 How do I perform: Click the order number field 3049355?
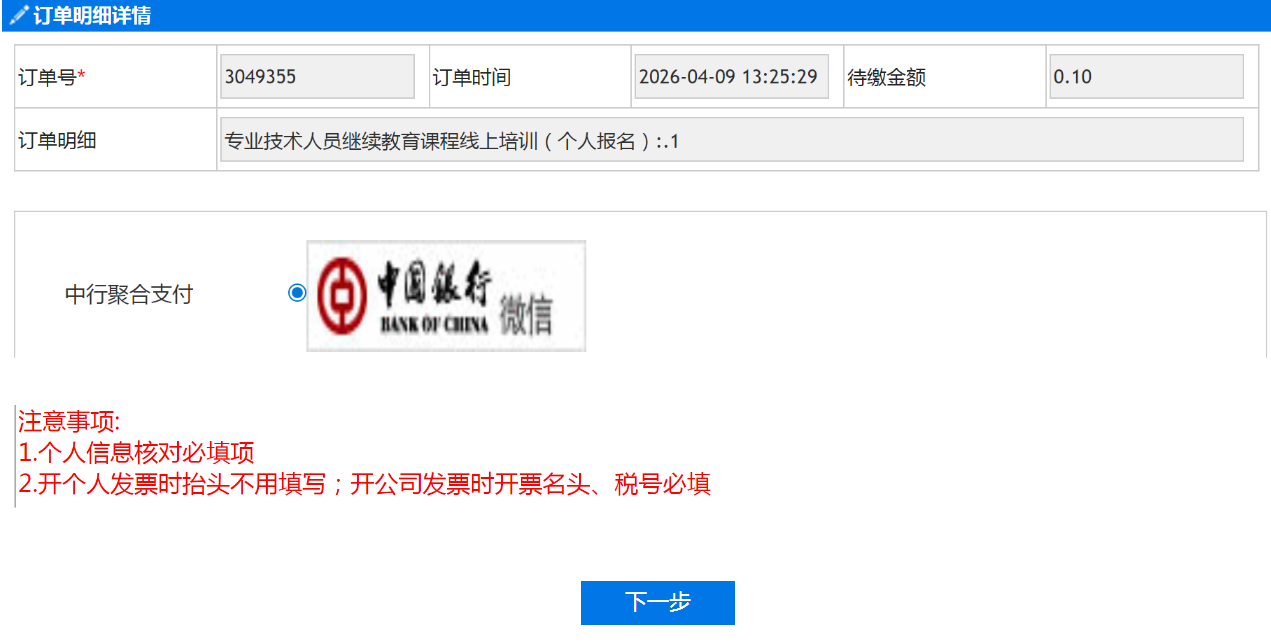click(x=317, y=77)
